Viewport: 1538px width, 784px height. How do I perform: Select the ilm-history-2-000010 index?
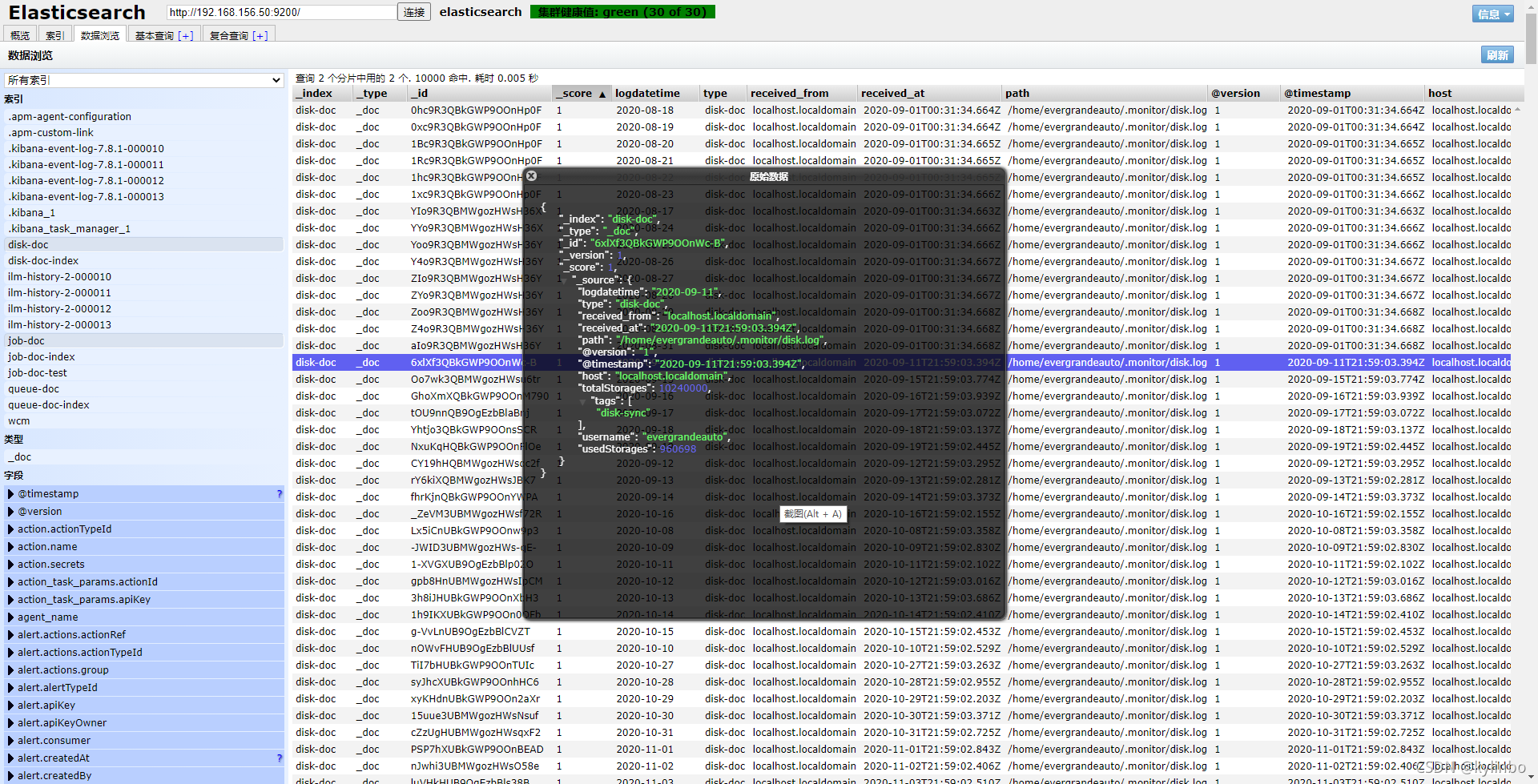[144, 277]
